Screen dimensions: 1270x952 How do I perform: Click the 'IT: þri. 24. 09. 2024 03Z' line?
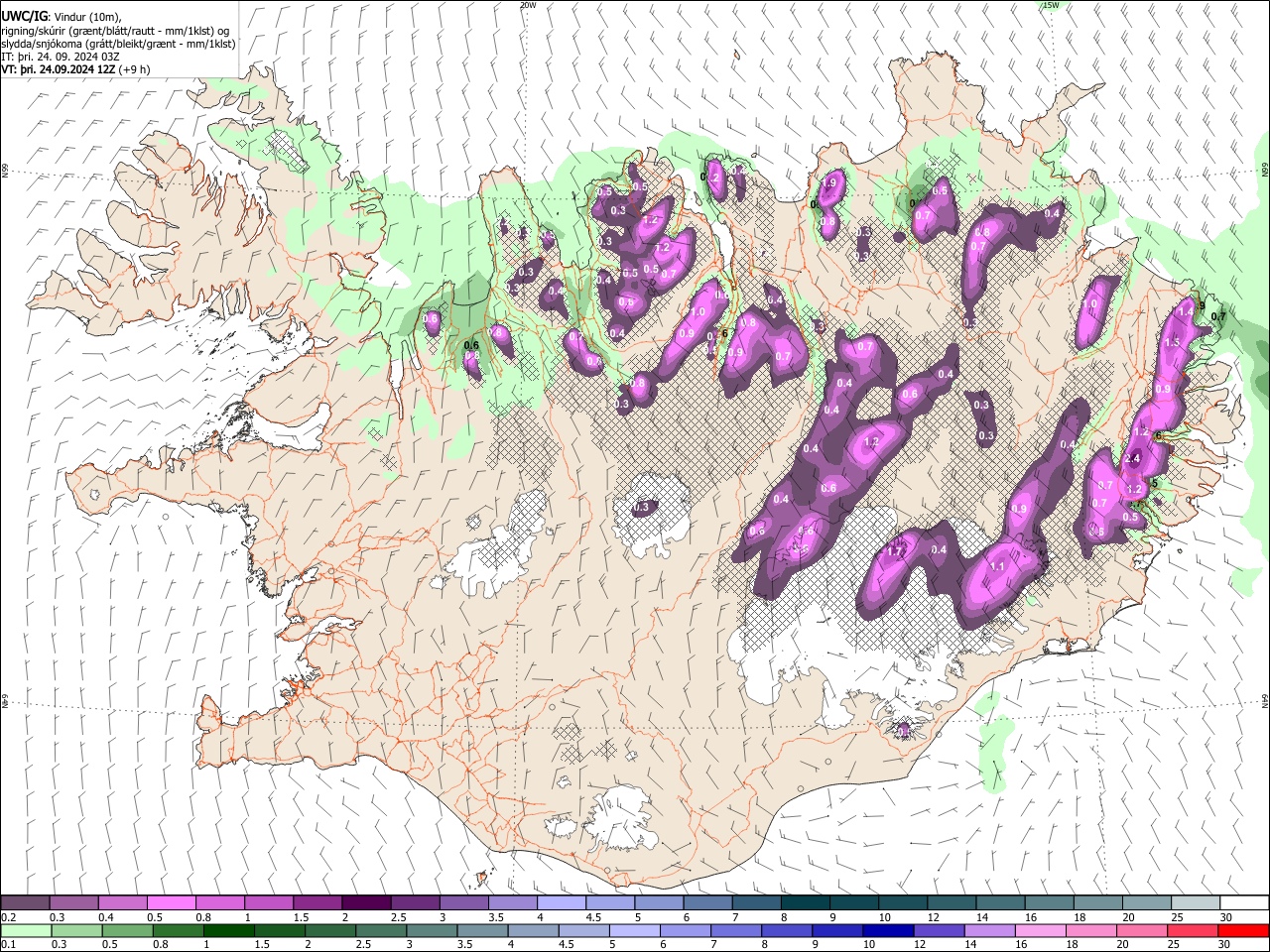(x=62, y=57)
